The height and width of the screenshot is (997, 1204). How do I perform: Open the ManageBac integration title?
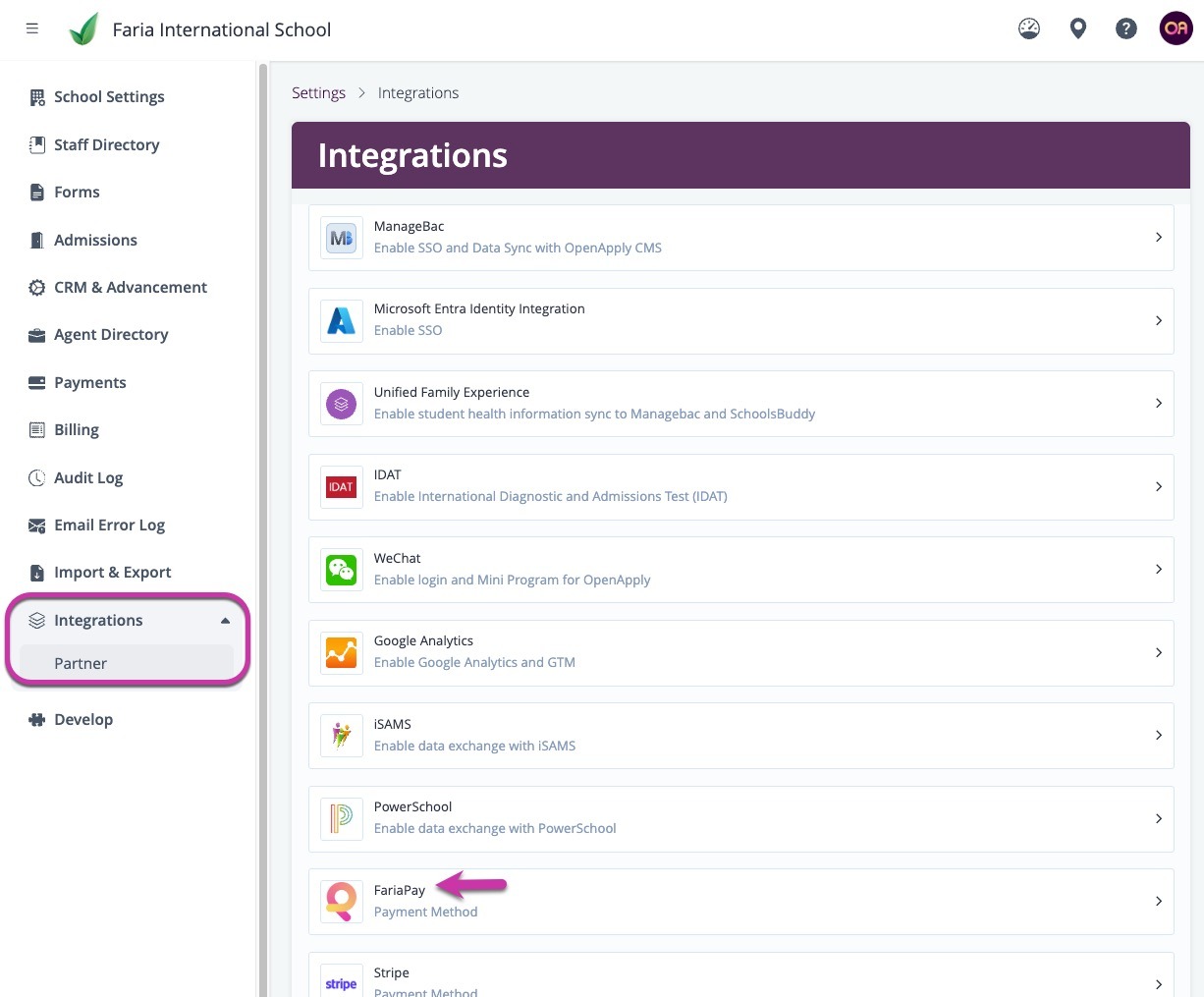pyautogui.click(x=409, y=227)
